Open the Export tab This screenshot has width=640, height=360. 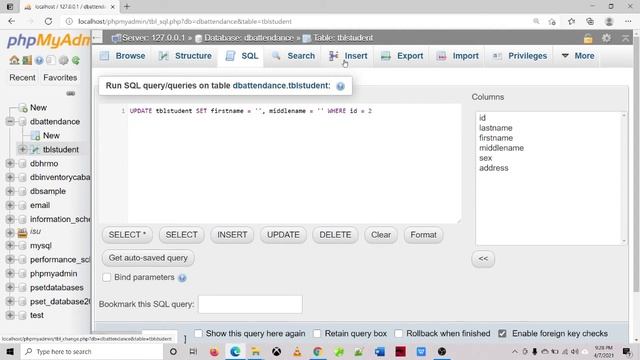(402, 56)
